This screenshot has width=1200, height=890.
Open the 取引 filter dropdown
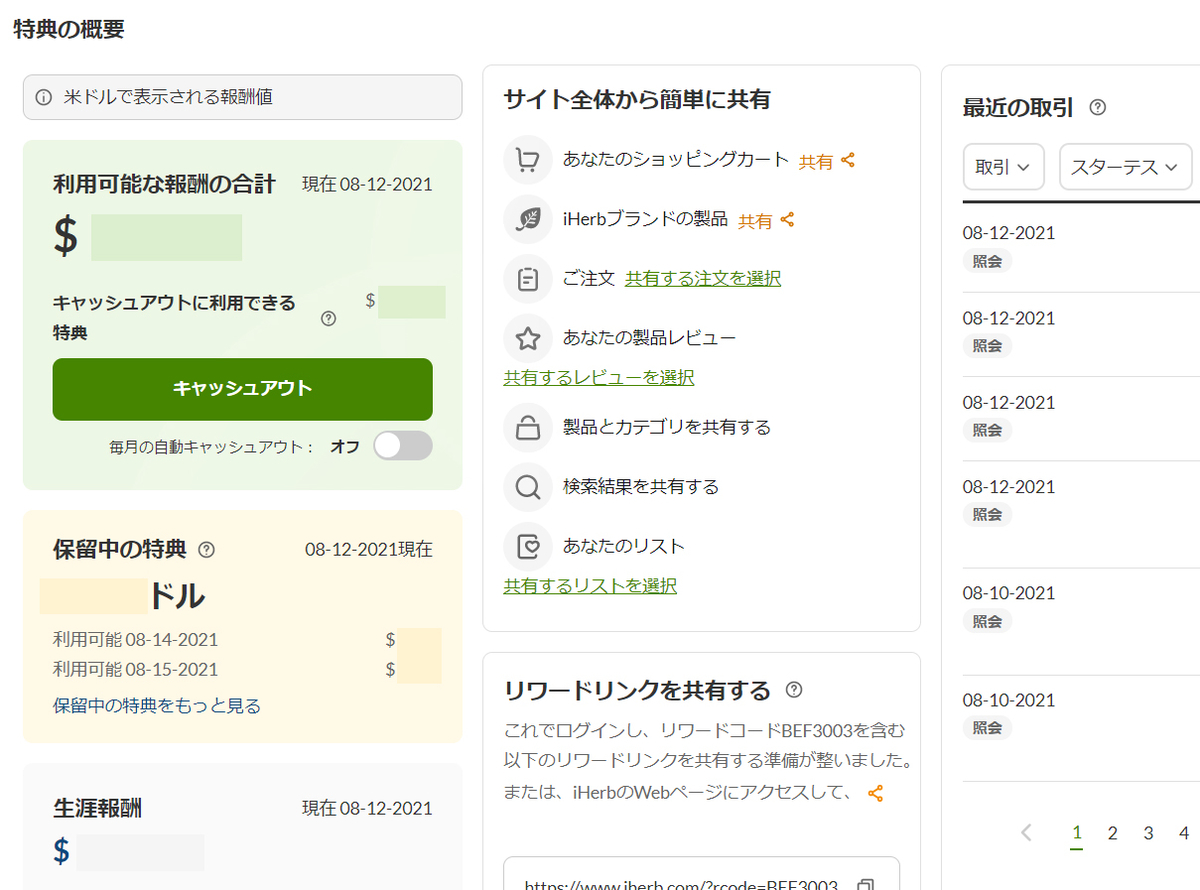pos(1003,167)
